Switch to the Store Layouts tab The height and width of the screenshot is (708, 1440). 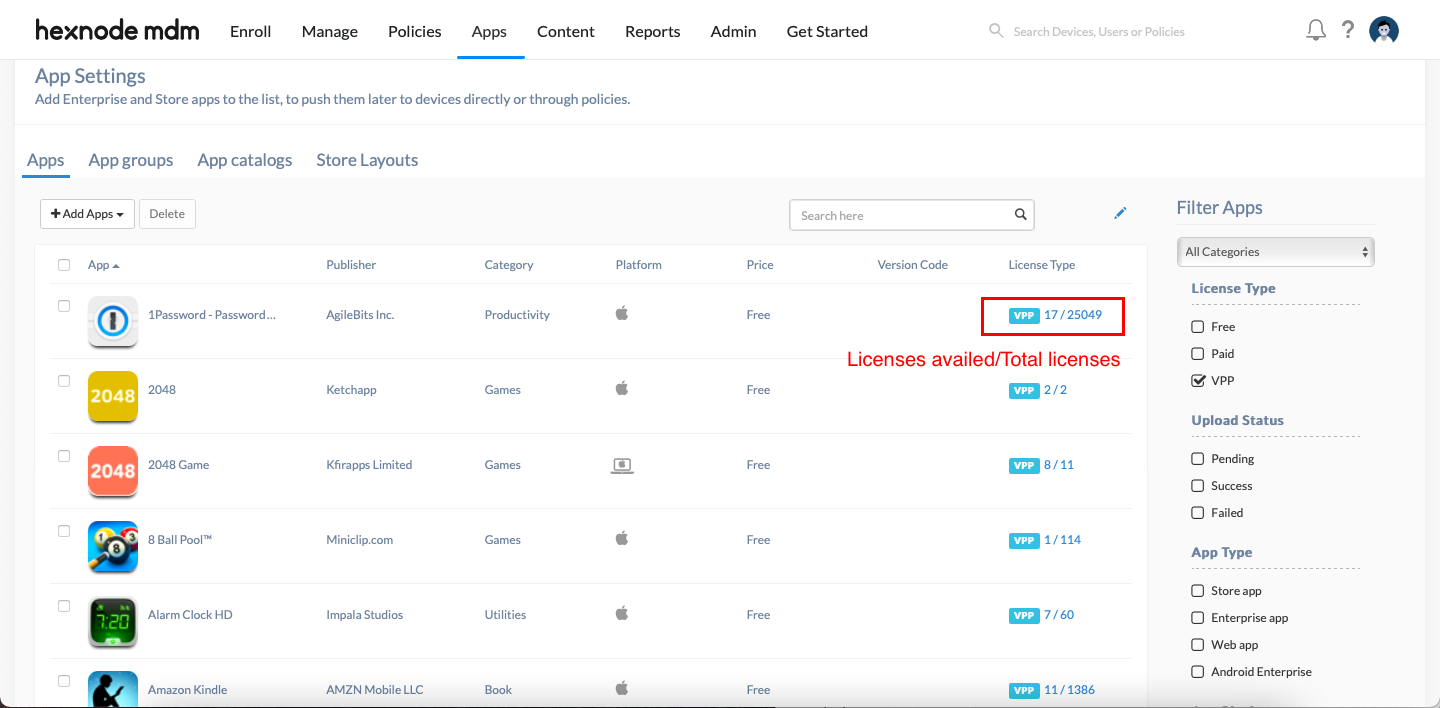(x=367, y=160)
